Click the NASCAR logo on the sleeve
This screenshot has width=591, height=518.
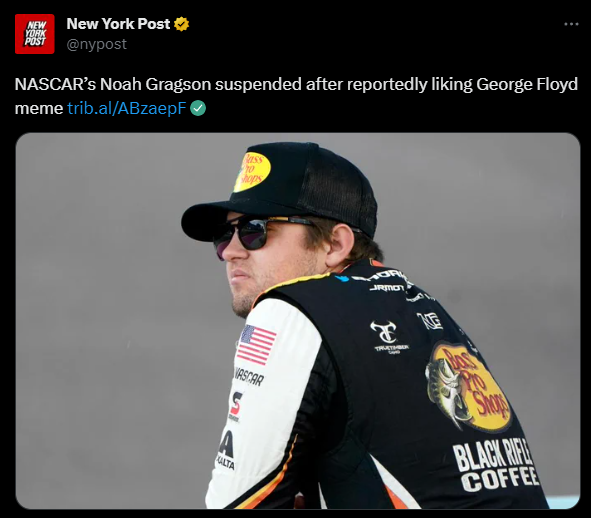tap(249, 376)
